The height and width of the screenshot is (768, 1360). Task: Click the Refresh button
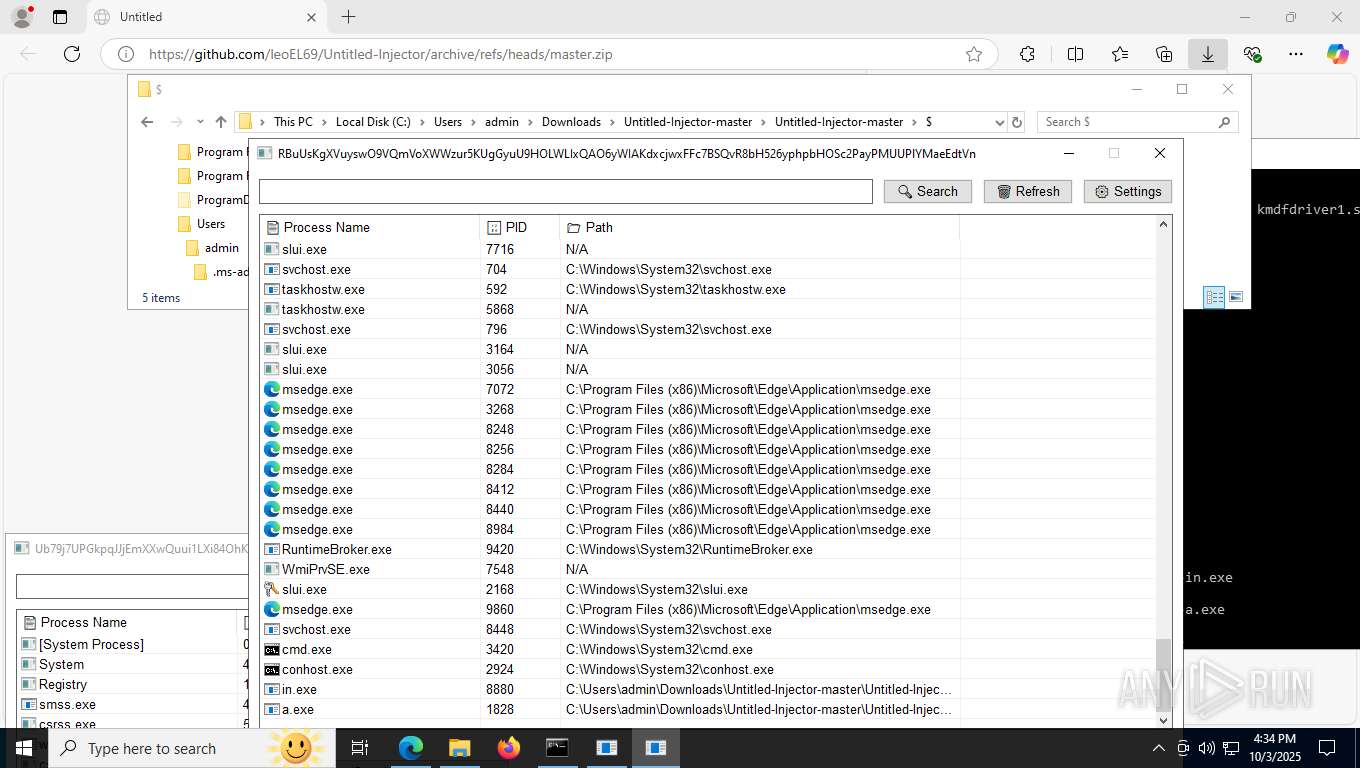click(x=1028, y=191)
